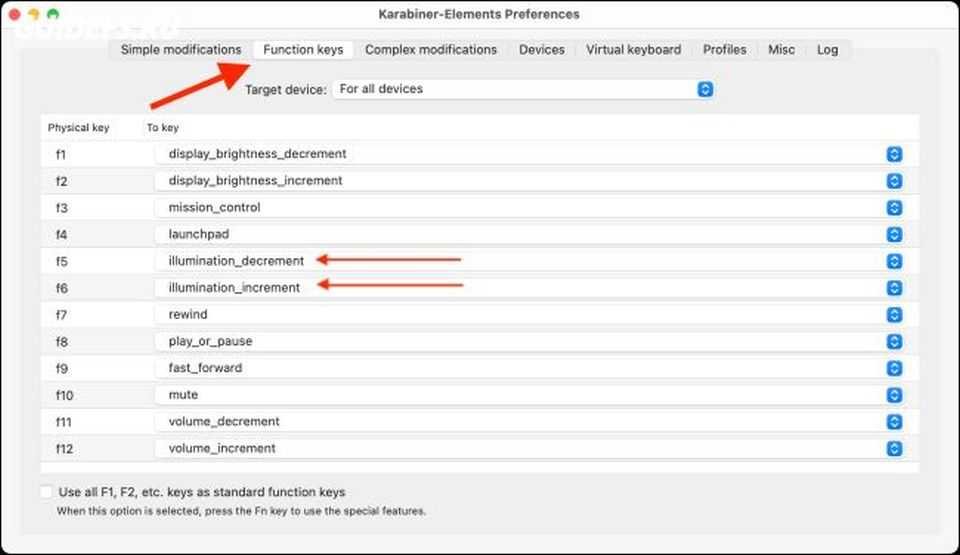The width and height of the screenshot is (960, 555).
Task: Open the Complex modifications tab
Action: click(x=430, y=49)
